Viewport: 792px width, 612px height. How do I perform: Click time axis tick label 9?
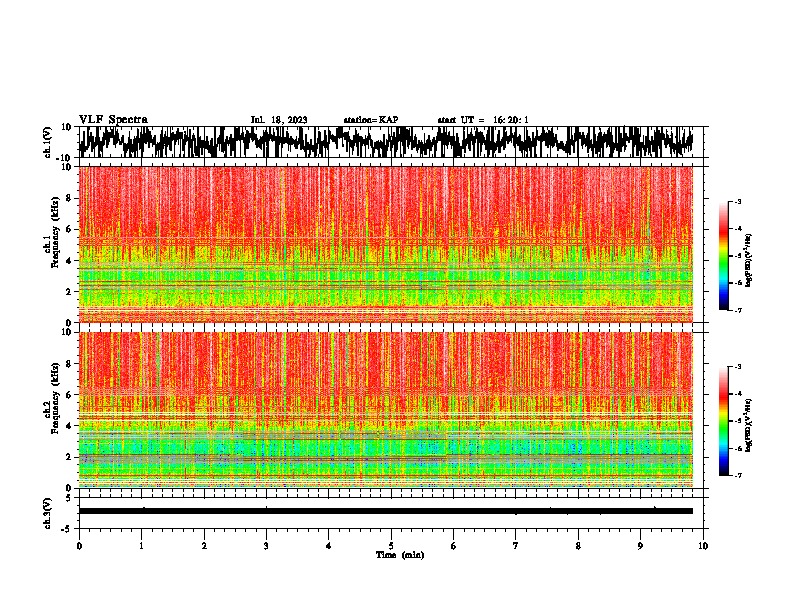point(640,546)
